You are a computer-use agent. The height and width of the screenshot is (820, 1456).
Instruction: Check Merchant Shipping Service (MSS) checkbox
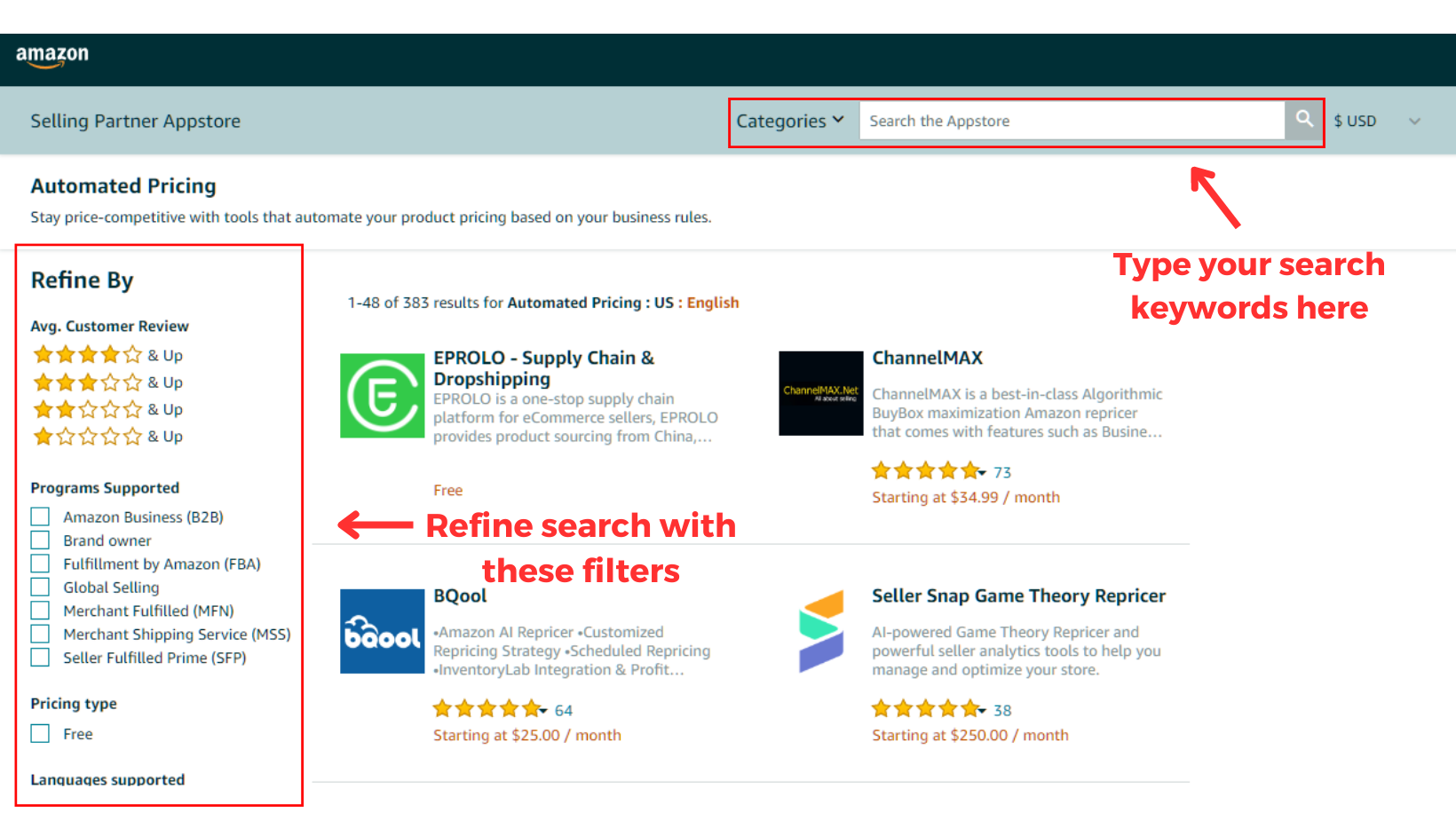click(x=40, y=634)
